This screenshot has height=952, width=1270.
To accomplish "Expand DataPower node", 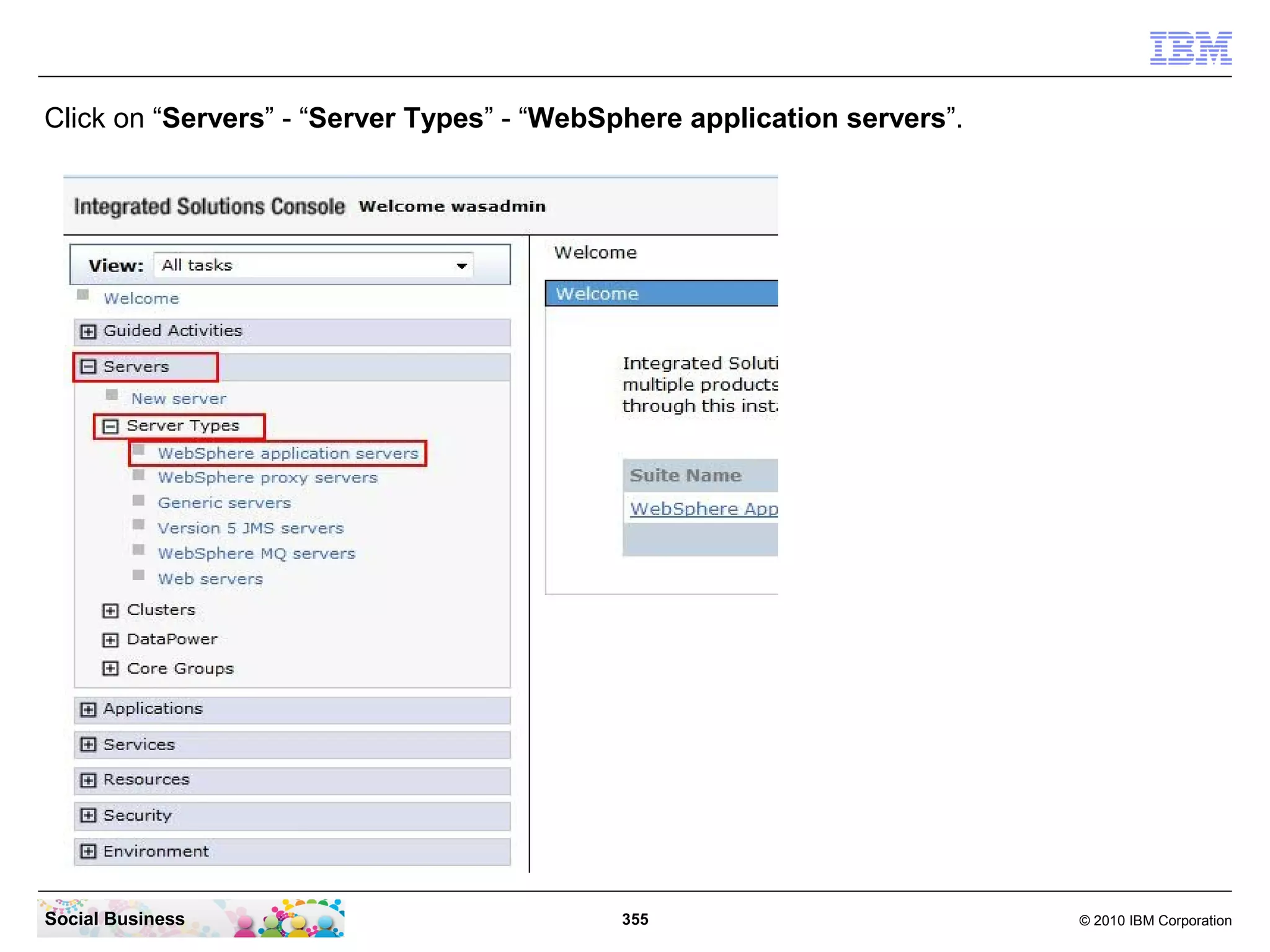I will (110, 640).
